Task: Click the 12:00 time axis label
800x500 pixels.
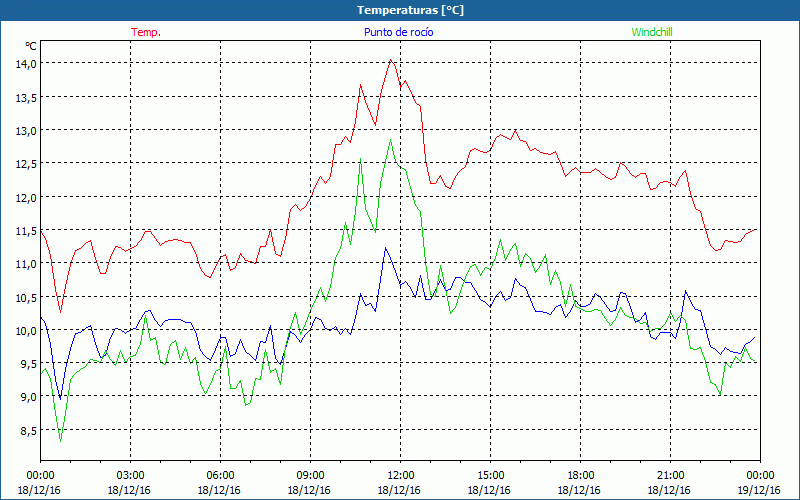Action: pos(400,476)
